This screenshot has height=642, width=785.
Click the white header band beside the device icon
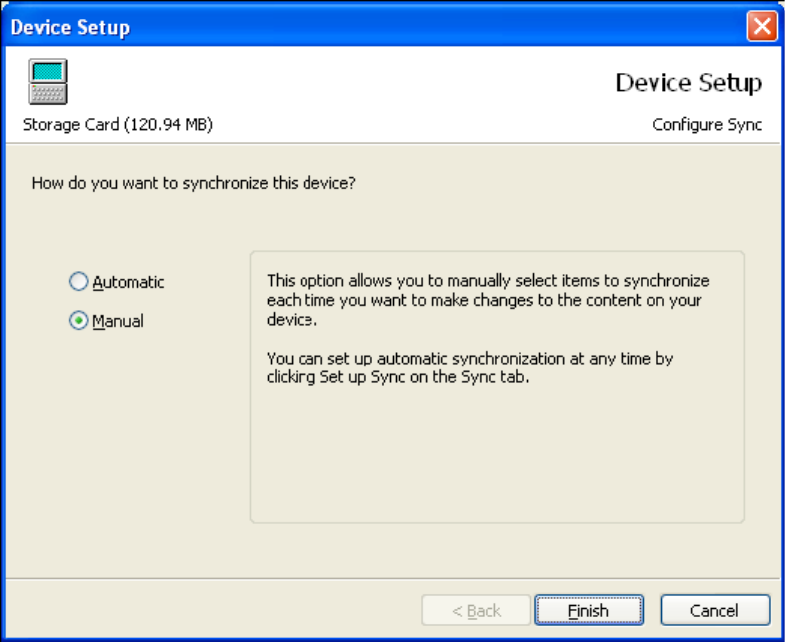(330, 85)
